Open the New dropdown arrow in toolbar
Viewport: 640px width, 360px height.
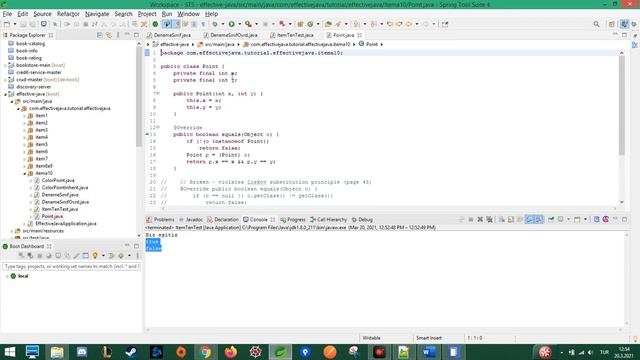click(15, 24)
